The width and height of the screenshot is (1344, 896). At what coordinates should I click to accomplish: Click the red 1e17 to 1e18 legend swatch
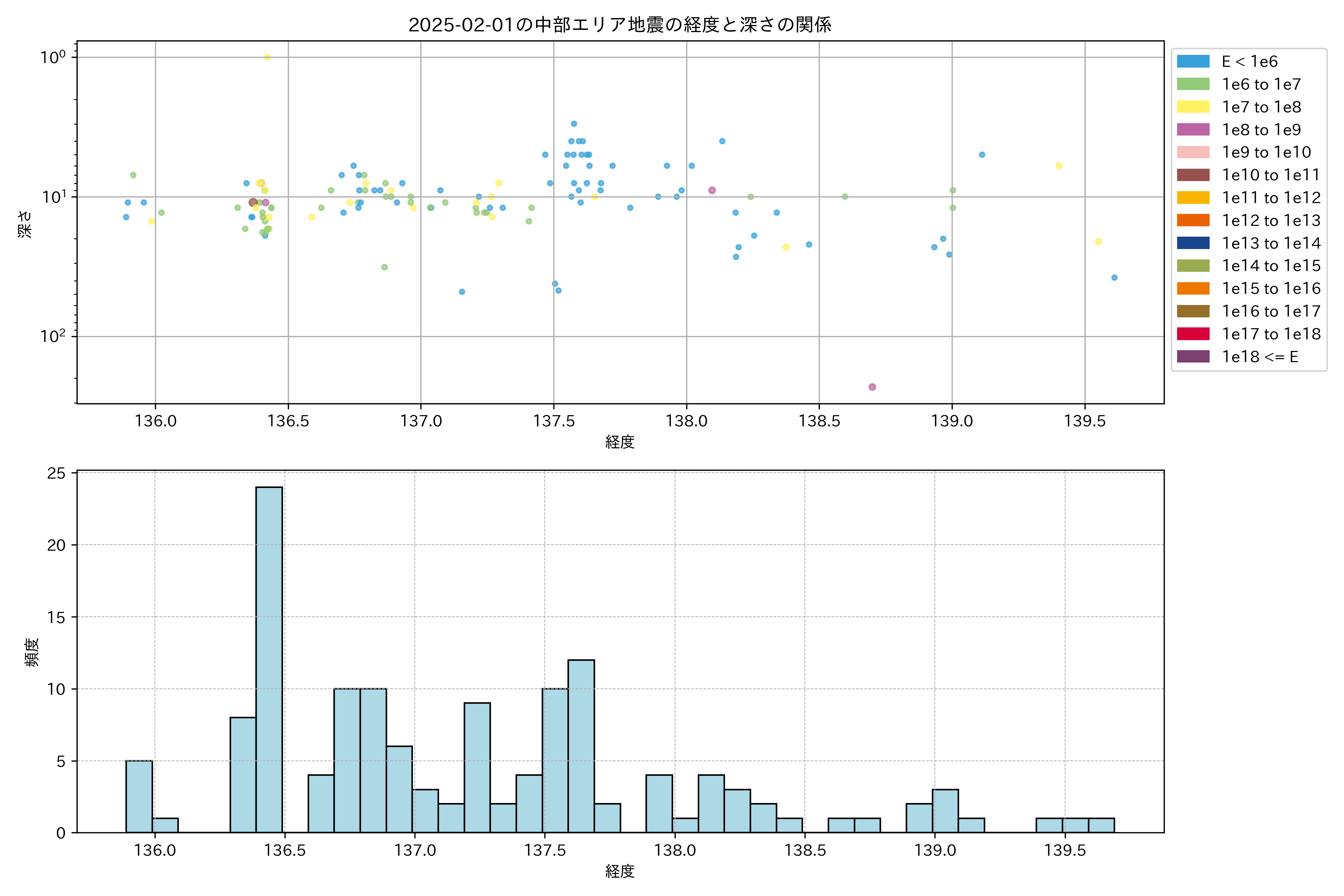pos(1193,334)
